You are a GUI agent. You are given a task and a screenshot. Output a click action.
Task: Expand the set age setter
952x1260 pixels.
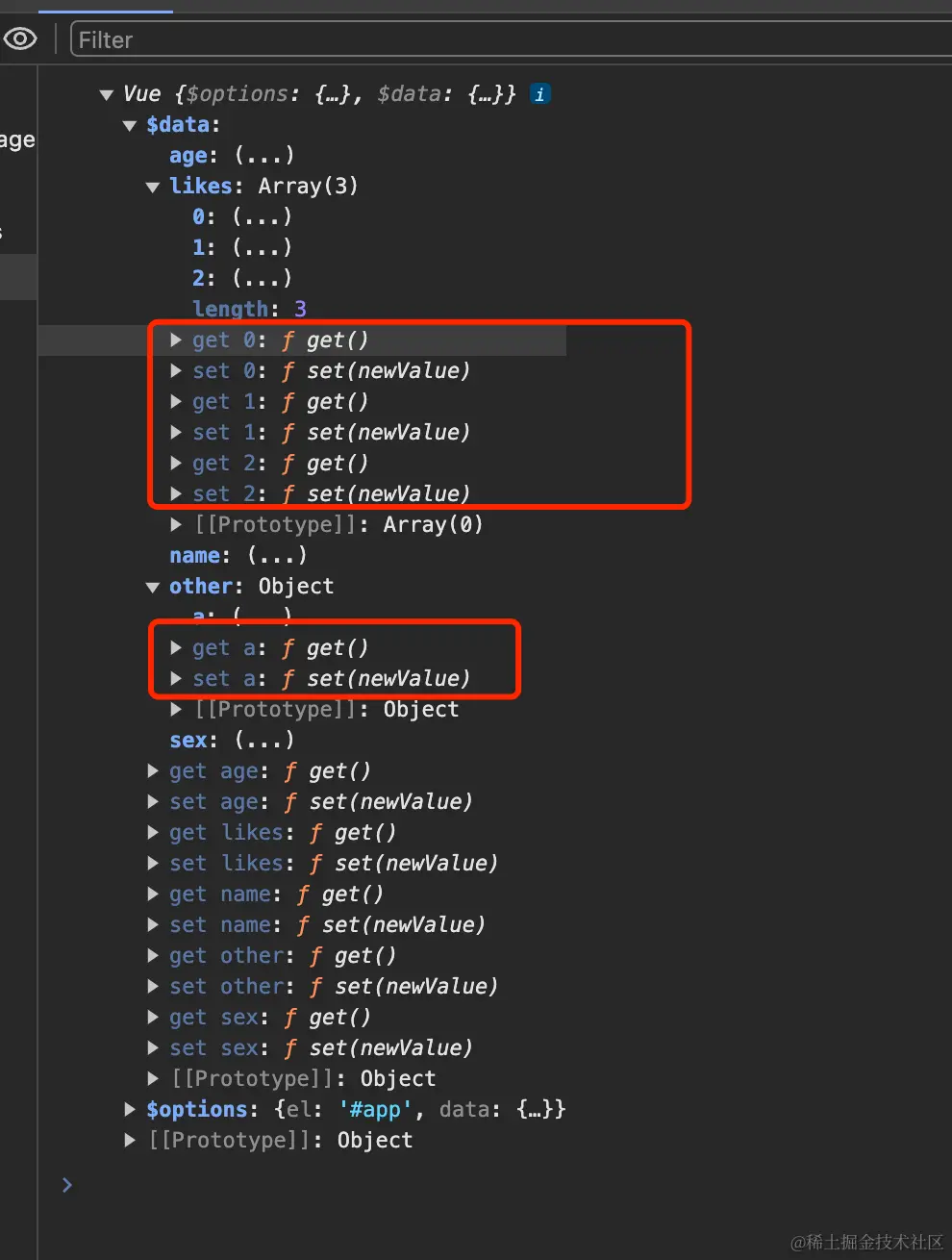[153, 802]
